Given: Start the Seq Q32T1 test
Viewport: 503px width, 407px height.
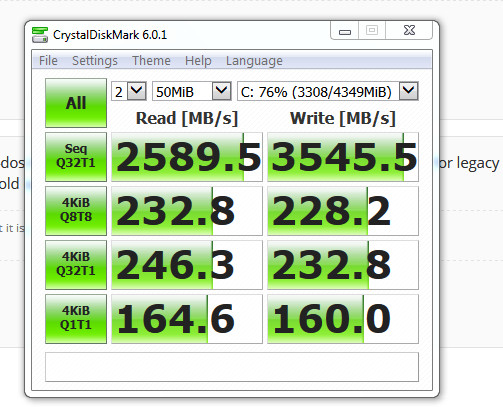Looking at the screenshot, I should point(76,157).
